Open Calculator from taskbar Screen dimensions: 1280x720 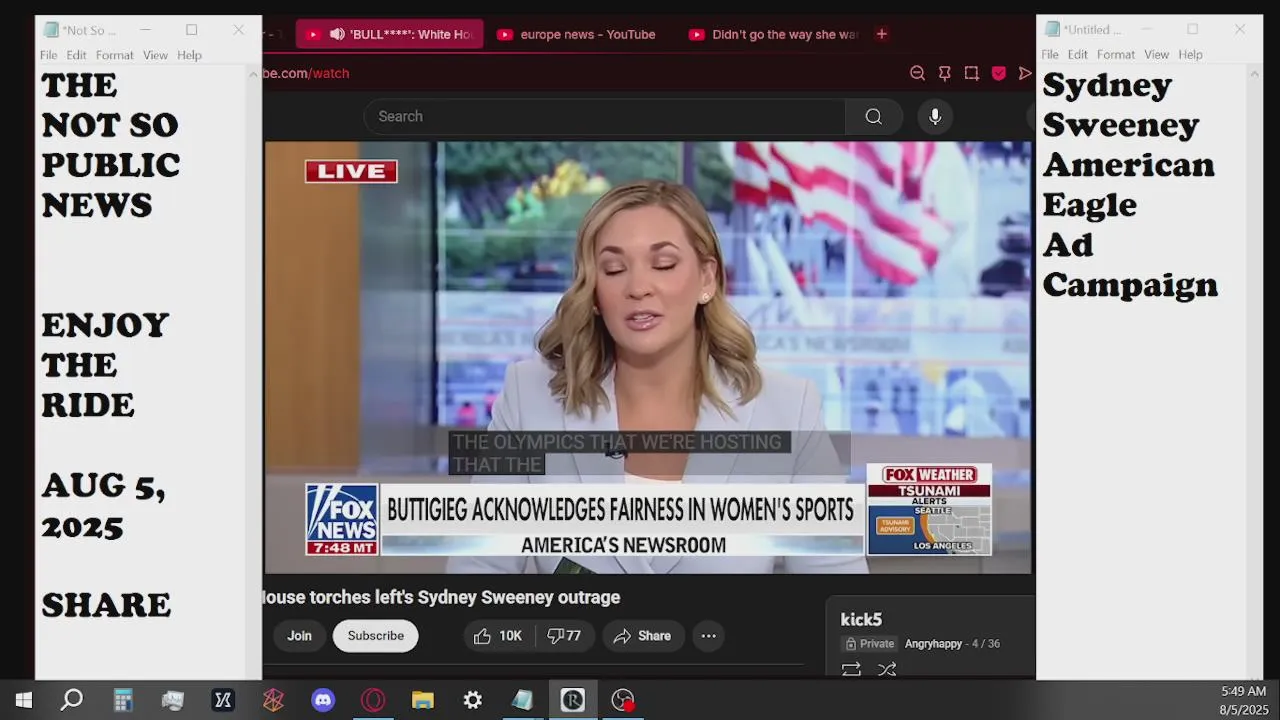123,700
